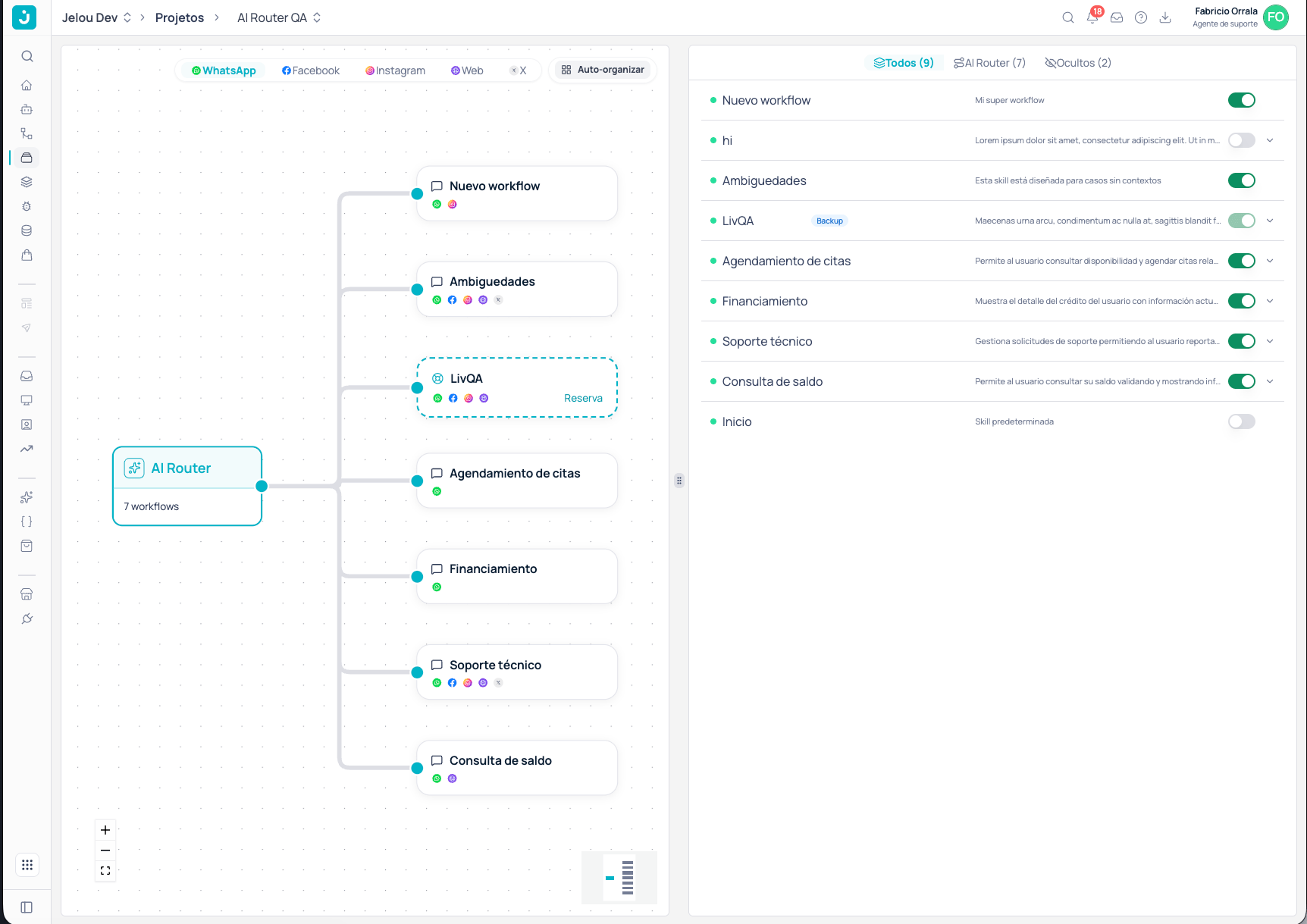Click the Nuevo workflow canvas node
The width and height of the screenshot is (1307, 924).
point(517,194)
